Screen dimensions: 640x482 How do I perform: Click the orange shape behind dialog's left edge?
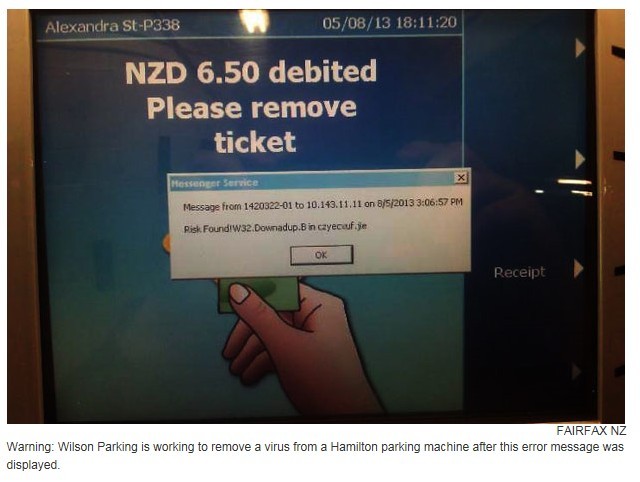166,243
